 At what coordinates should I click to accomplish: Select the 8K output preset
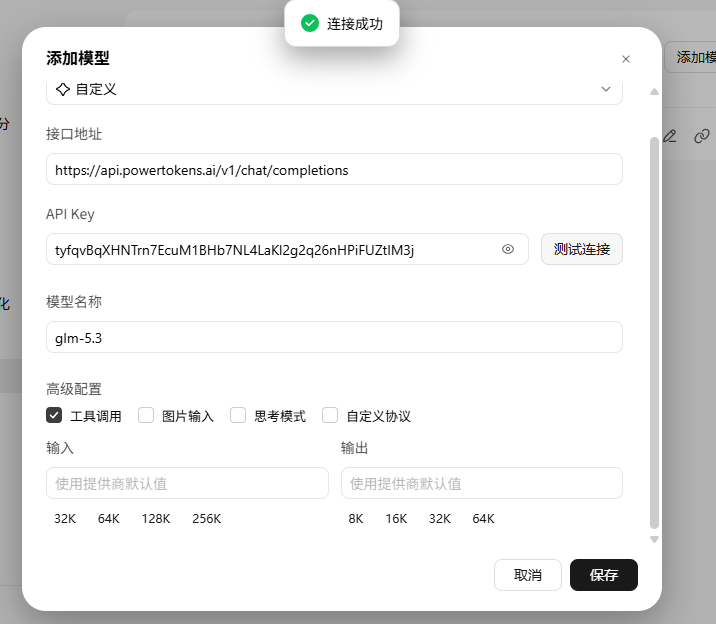click(356, 519)
